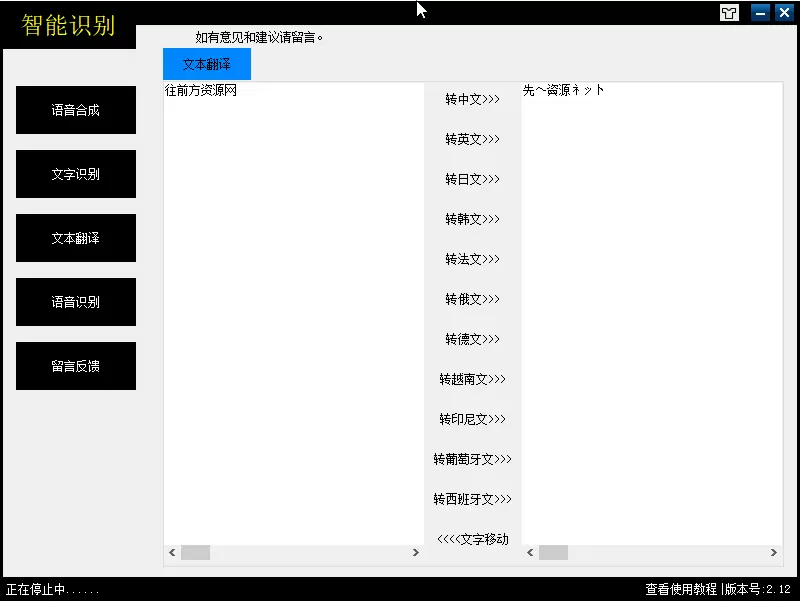The width and height of the screenshot is (800, 601).
Task: Click right arrow of source box scrollbar
Action: pos(416,553)
